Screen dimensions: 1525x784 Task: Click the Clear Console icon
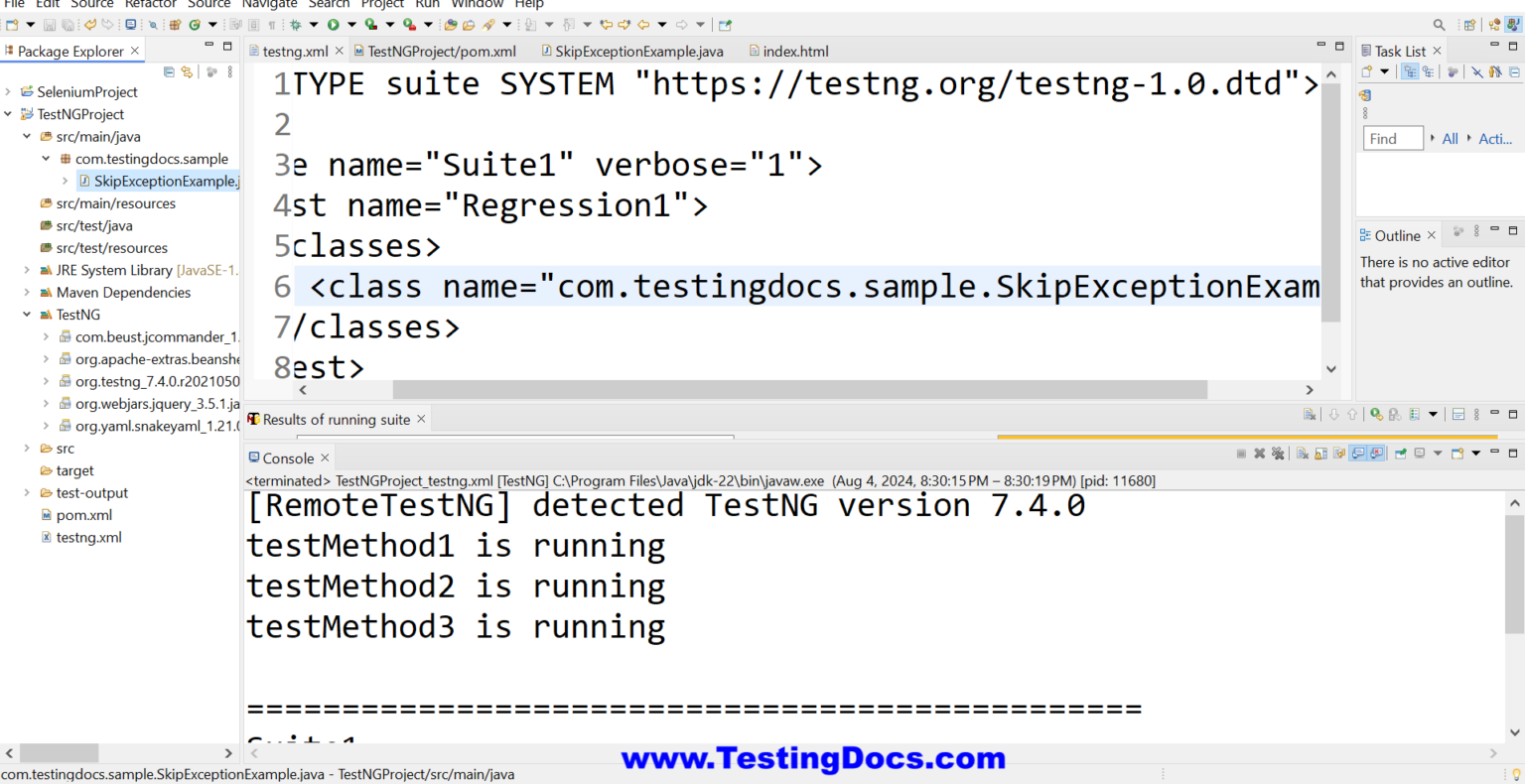pos(1302,454)
